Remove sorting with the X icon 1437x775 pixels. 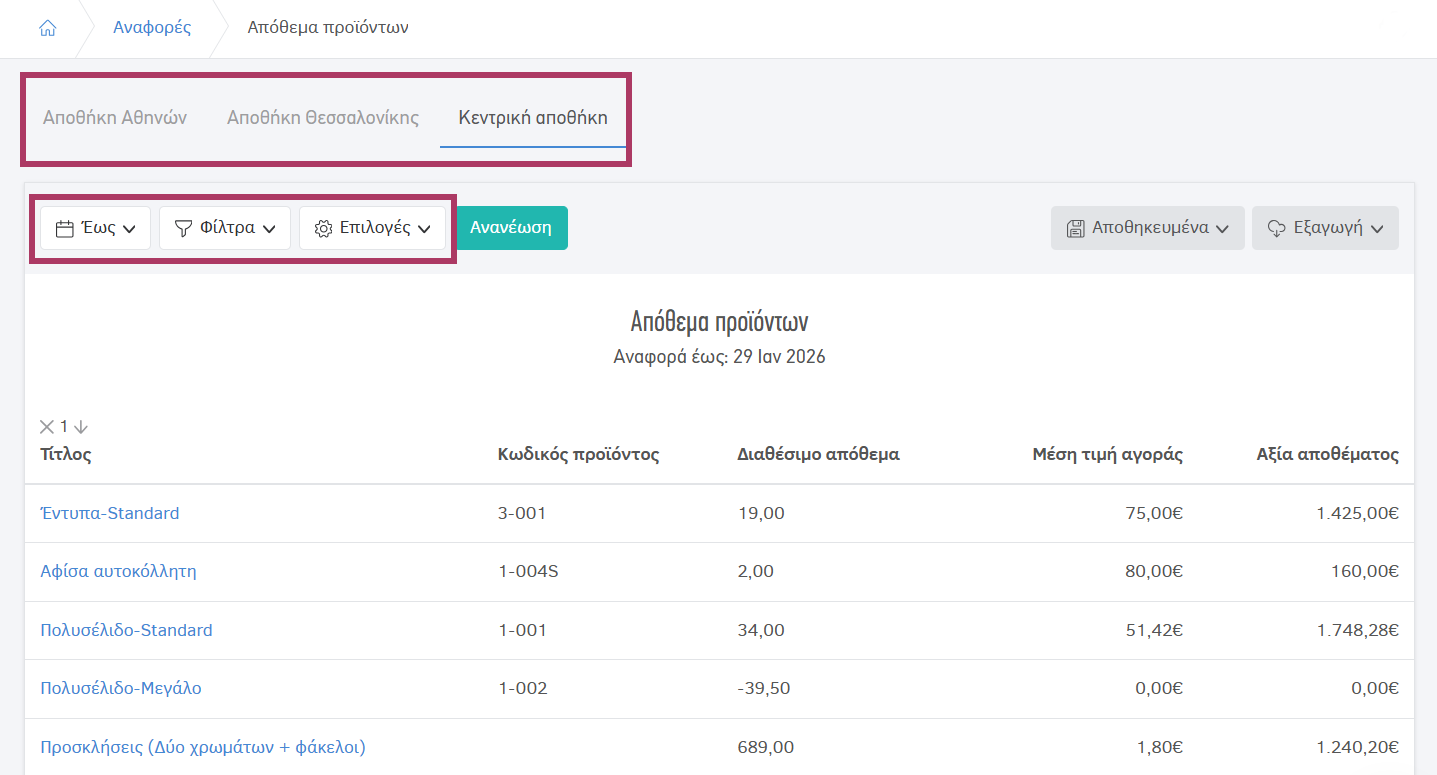47,427
